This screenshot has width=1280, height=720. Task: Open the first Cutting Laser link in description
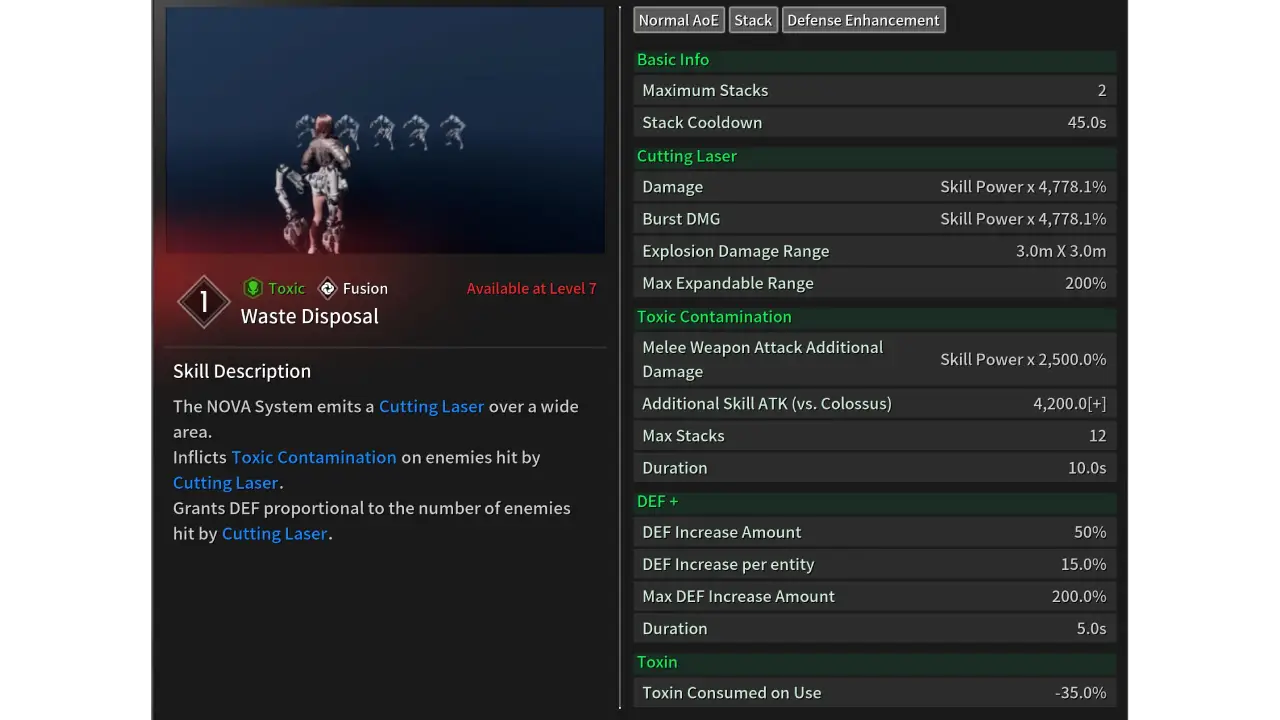coord(431,406)
